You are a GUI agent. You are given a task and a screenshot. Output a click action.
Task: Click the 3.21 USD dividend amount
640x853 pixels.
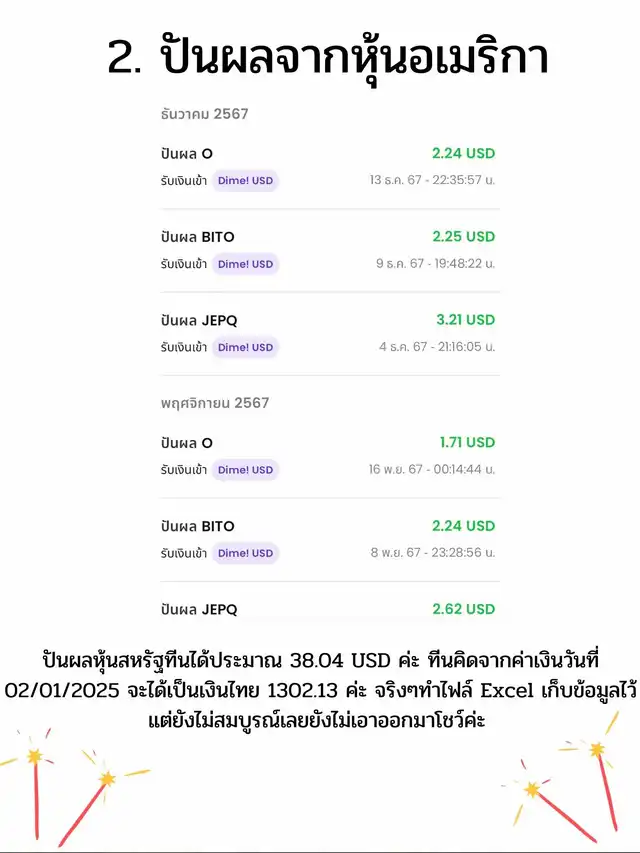(x=465, y=320)
